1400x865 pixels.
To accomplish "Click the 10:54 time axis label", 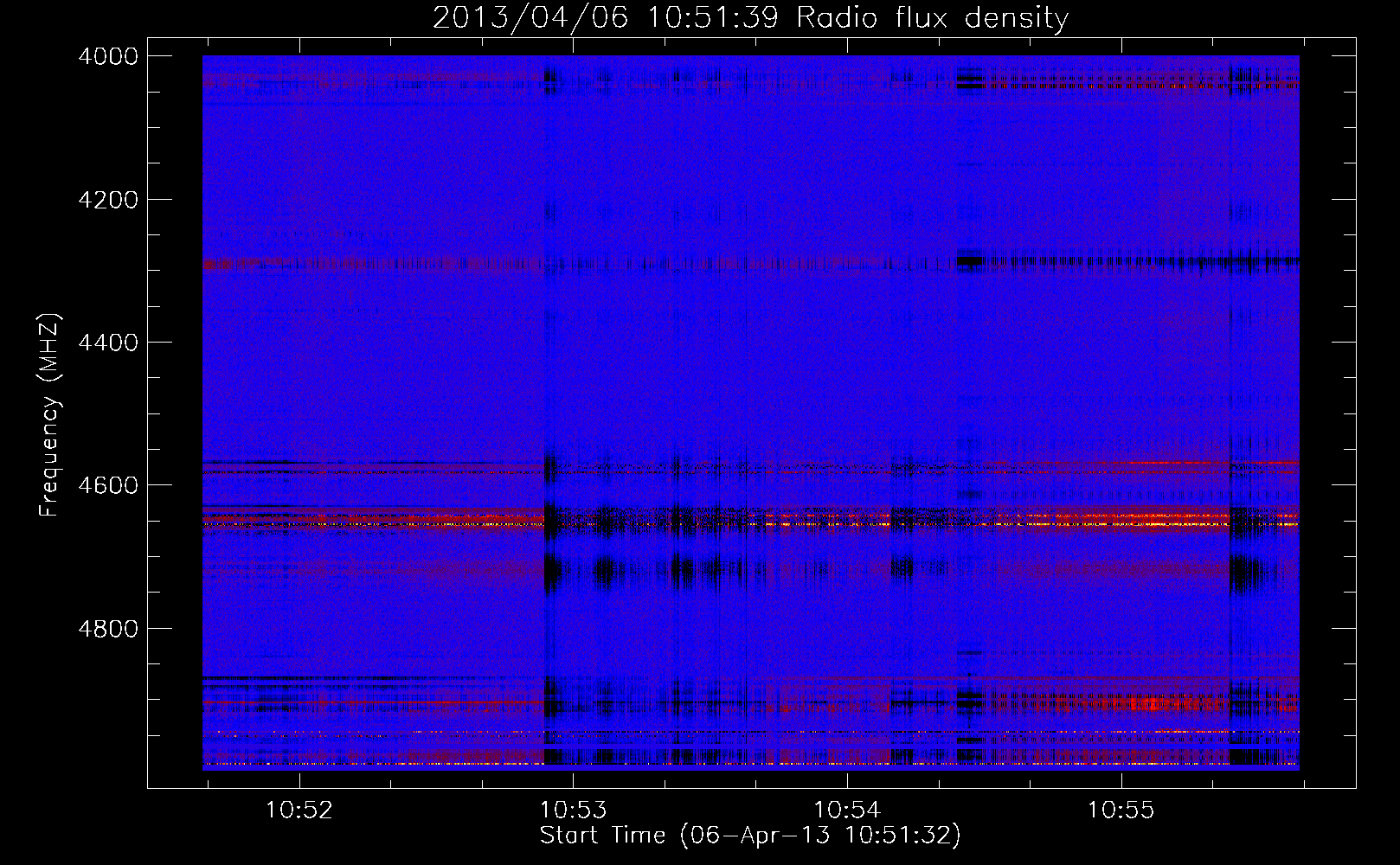I will click(x=847, y=811).
